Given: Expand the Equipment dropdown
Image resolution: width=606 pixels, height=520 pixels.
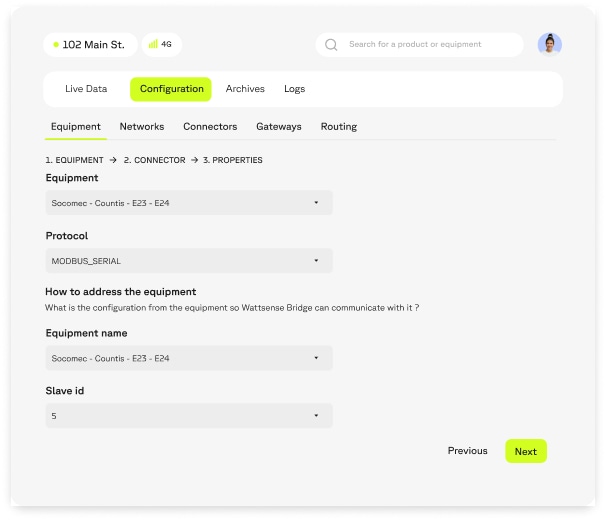Looking at the screenshot, I should 189,203.
